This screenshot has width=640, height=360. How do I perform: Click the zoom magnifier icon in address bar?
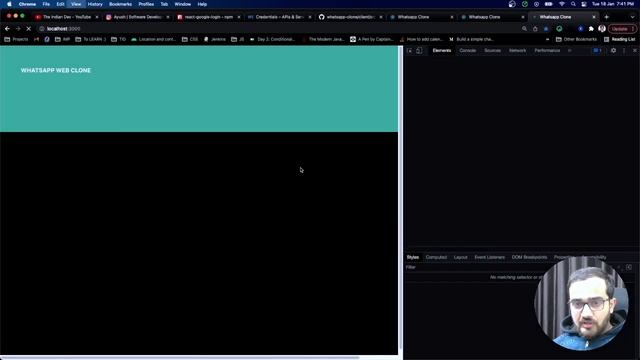524,29
